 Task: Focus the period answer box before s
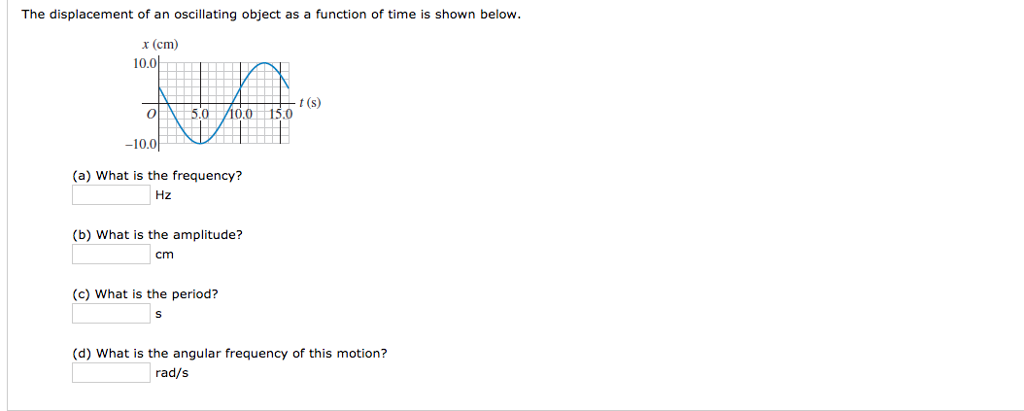coord(111,313)
